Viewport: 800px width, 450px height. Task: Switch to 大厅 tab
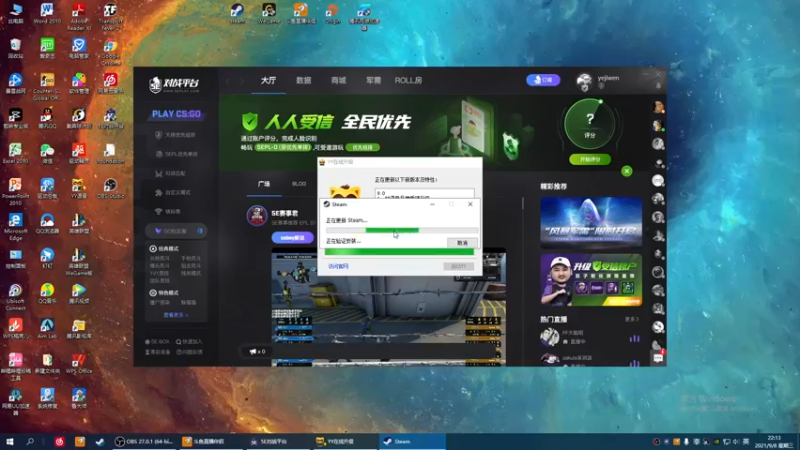point(268,81)
